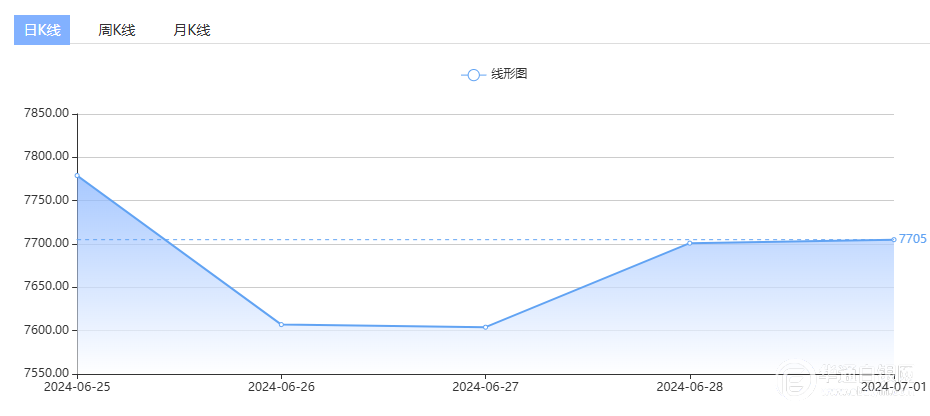Click the 7850.00 y-axis label
Screen dimensions: 930x416
tap(46, 114)
